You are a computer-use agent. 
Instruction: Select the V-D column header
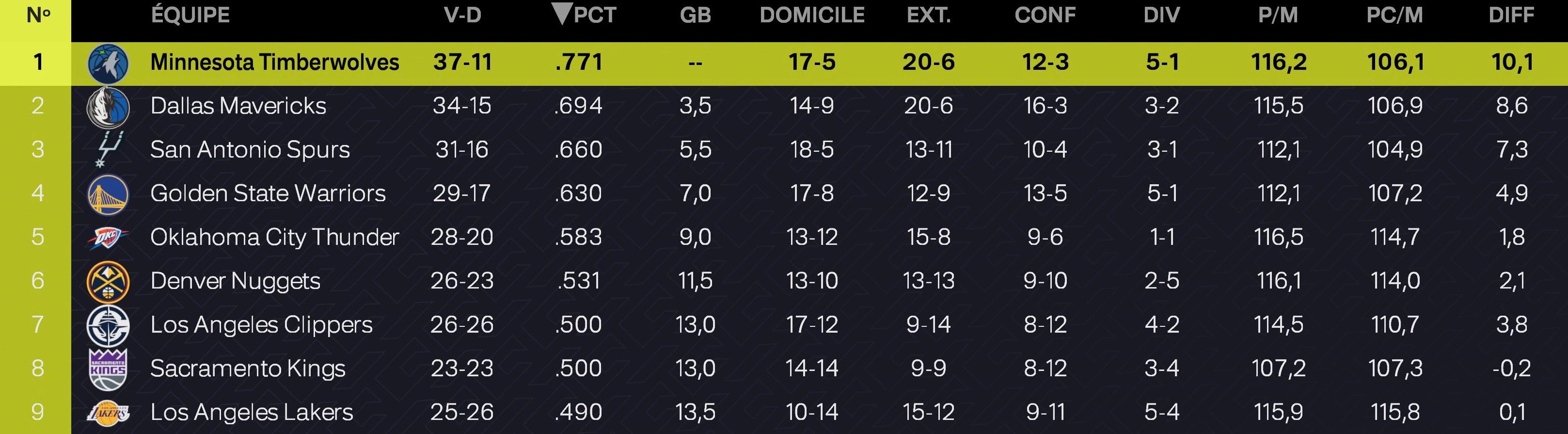coord(462,15)
